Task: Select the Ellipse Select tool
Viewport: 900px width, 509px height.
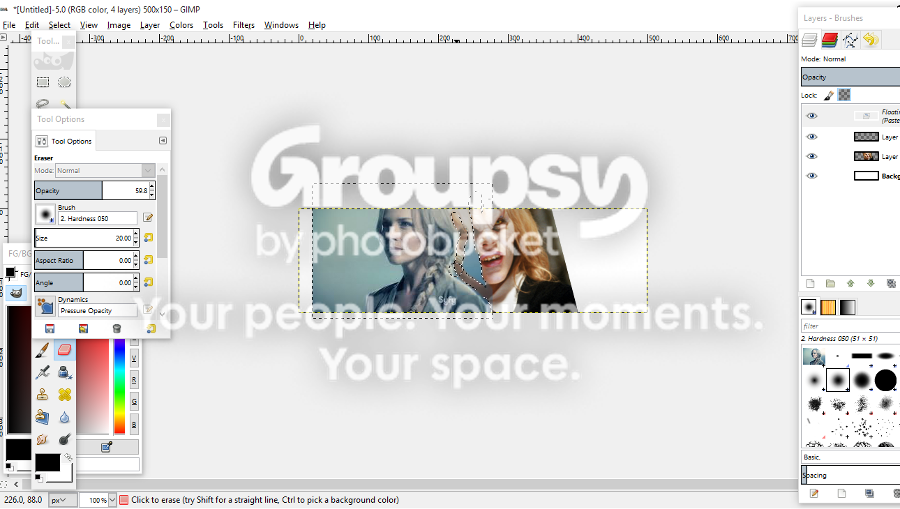Action: tap(64, 82)
